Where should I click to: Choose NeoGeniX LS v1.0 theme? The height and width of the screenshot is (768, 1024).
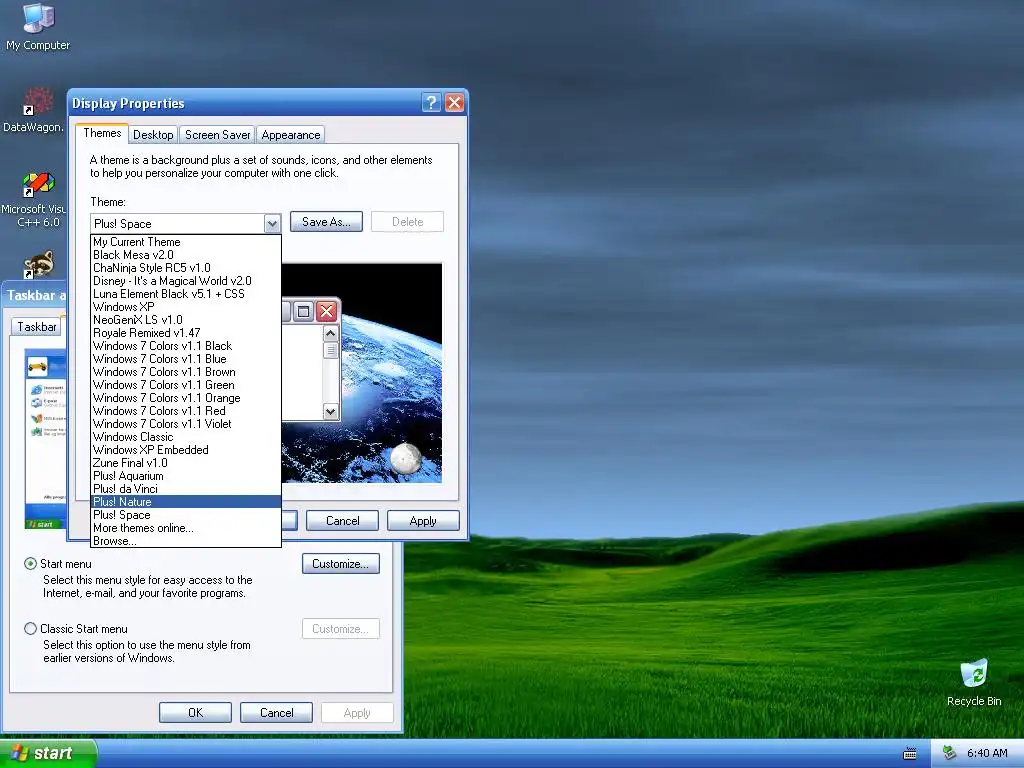(185, 320)
